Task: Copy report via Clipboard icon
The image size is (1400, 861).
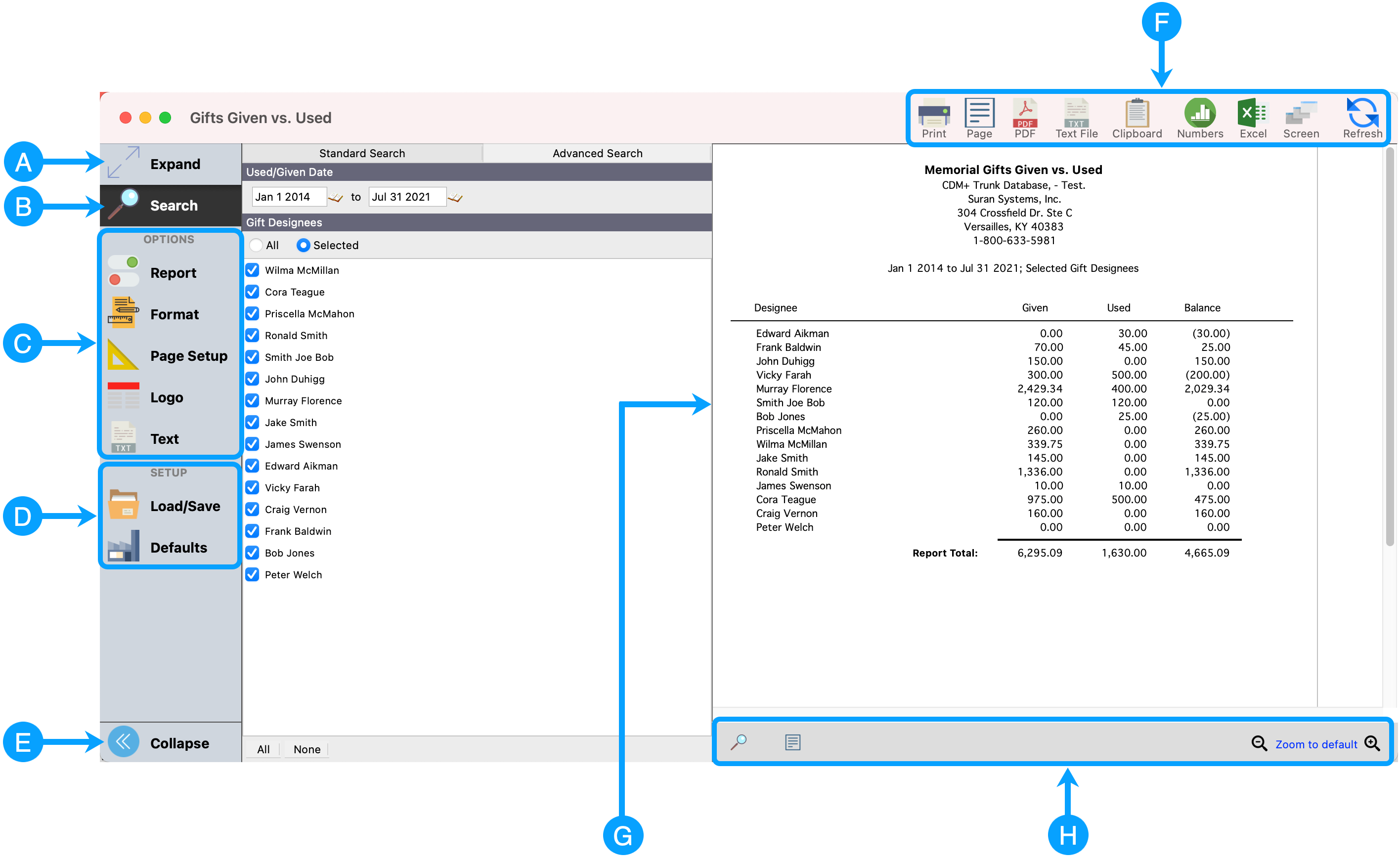Action: (x=1137, y=119)
